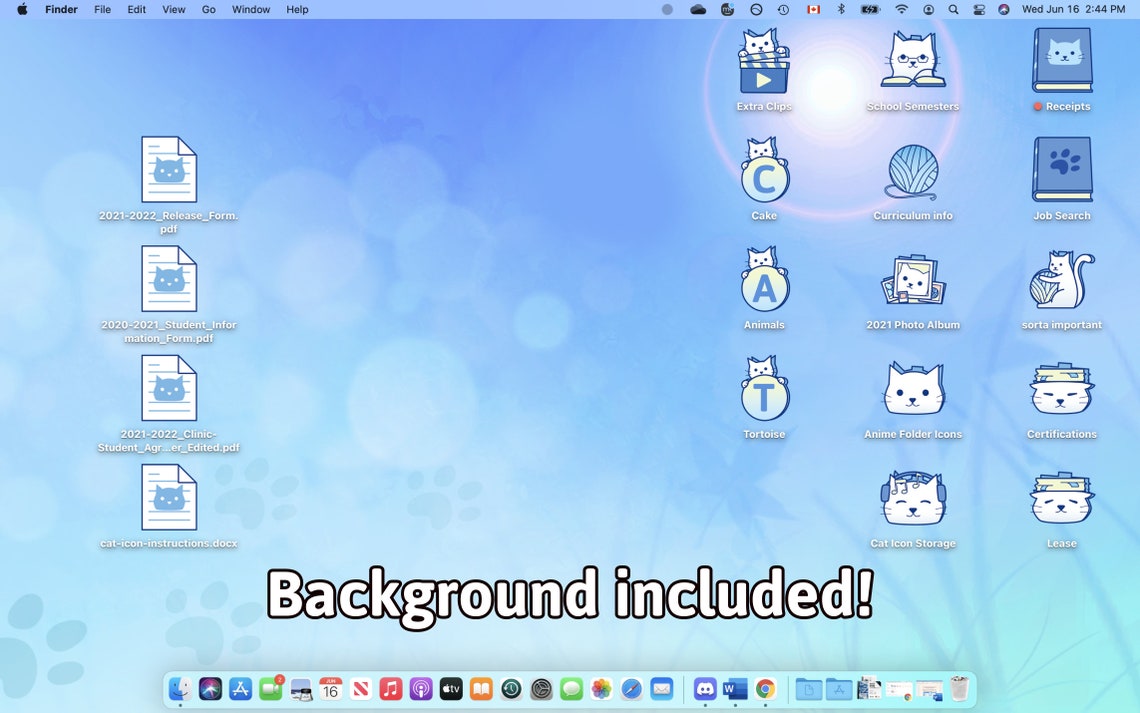The width and height of the screenshot is (1140, 713).
Task: Open Apple Music from the Dock
Action: [x=389, y=689]
